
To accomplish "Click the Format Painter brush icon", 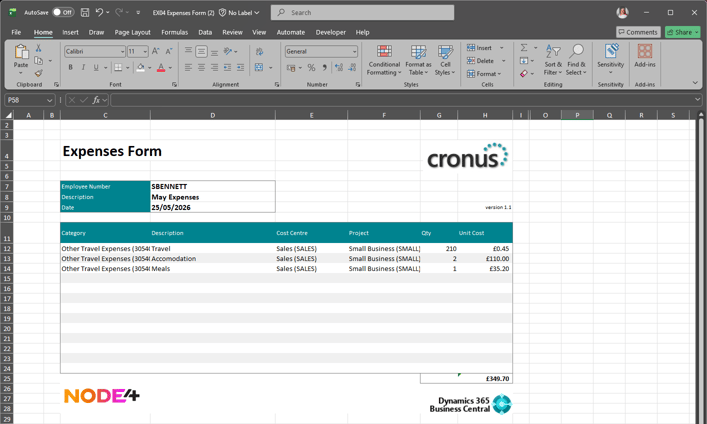I will point(39,73).
